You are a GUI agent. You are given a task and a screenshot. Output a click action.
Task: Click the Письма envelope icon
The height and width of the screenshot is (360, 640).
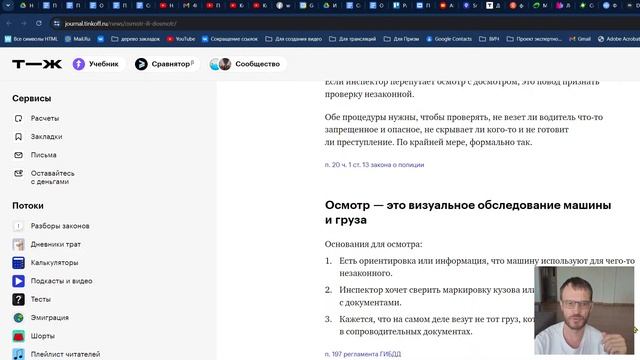coord(18,155)
